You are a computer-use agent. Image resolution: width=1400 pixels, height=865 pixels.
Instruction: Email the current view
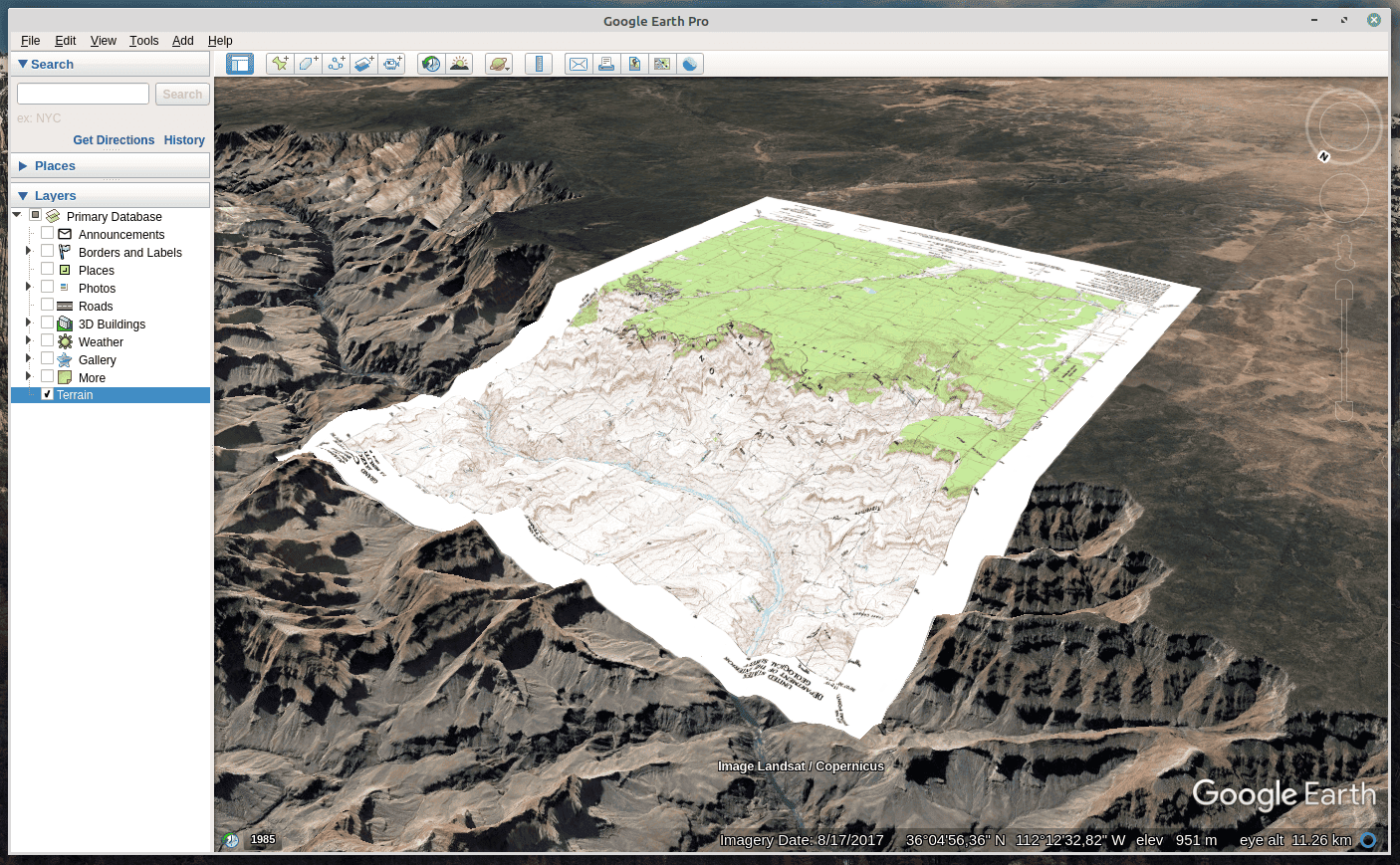tap(579, 63)
